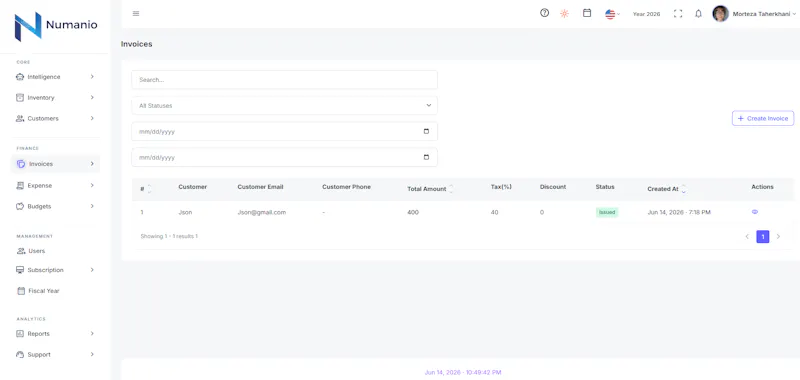The height and width of the screenshot is (380, 800).
Task: Open the notifications bell
Action: pyautogui.click(x=698, y=14)
